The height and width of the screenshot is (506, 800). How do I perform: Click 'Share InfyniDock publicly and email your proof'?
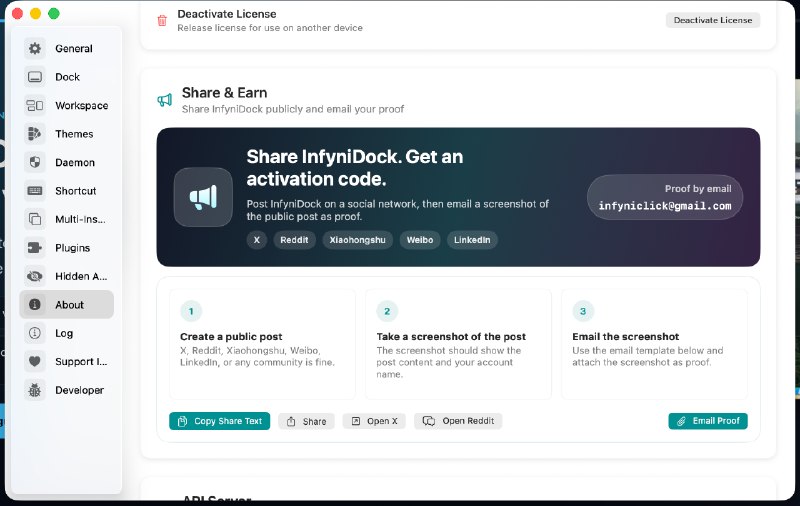point(293,109)
